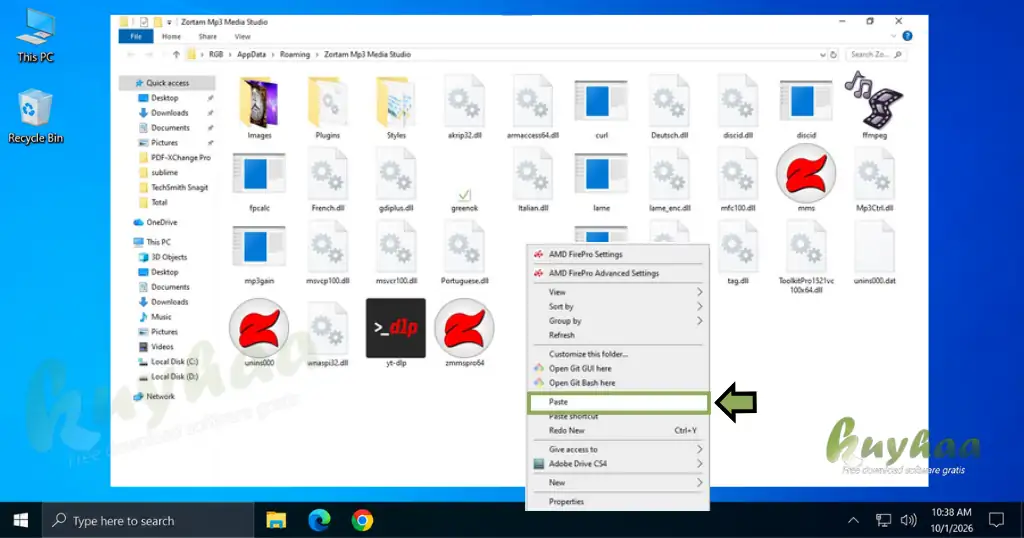Select Downloads under Quick access
The image size is (1024, 538).
[170, 113]
